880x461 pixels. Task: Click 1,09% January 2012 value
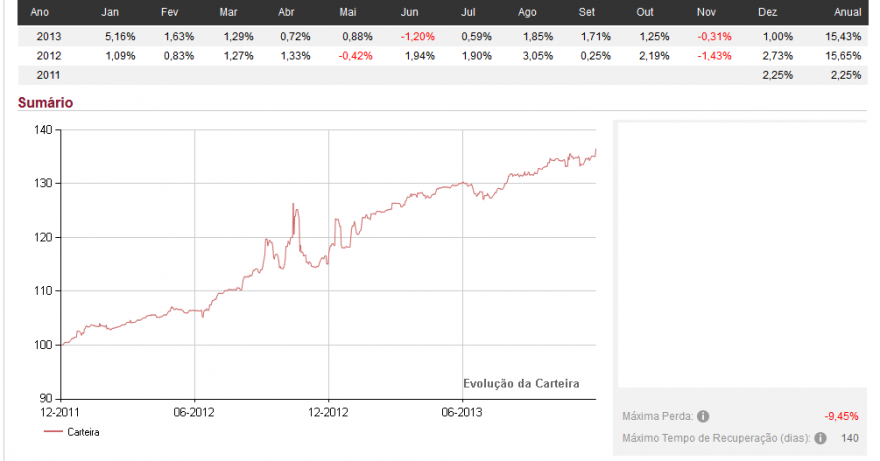pos(120,56)
